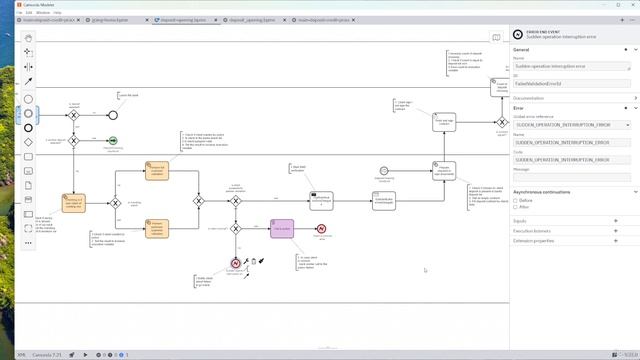The width and height of the screenshot is (640, 360).
Task: Open the Help menu
Action: pos(57,13)
